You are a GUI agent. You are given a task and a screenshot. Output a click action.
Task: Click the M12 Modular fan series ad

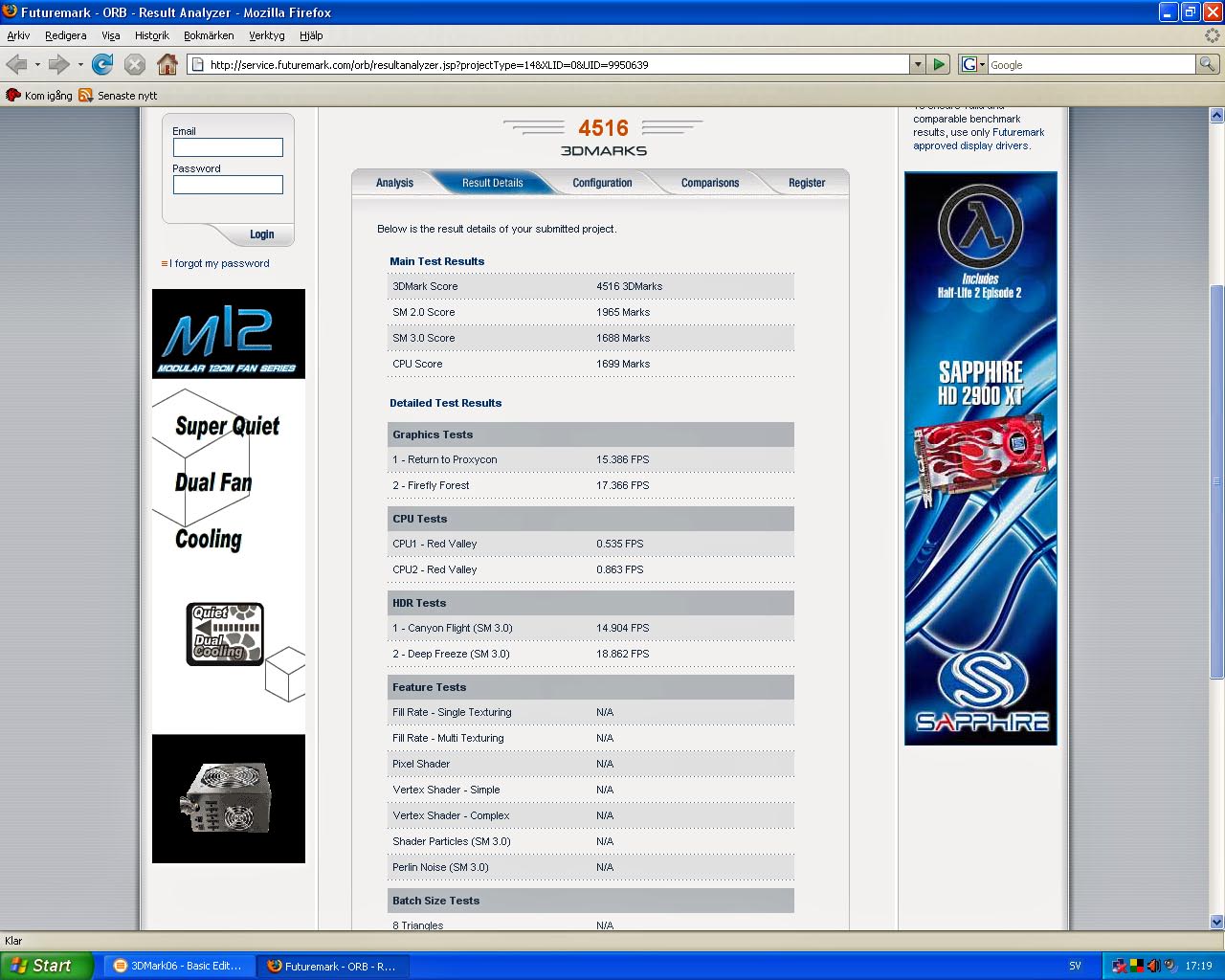point(229,334)
